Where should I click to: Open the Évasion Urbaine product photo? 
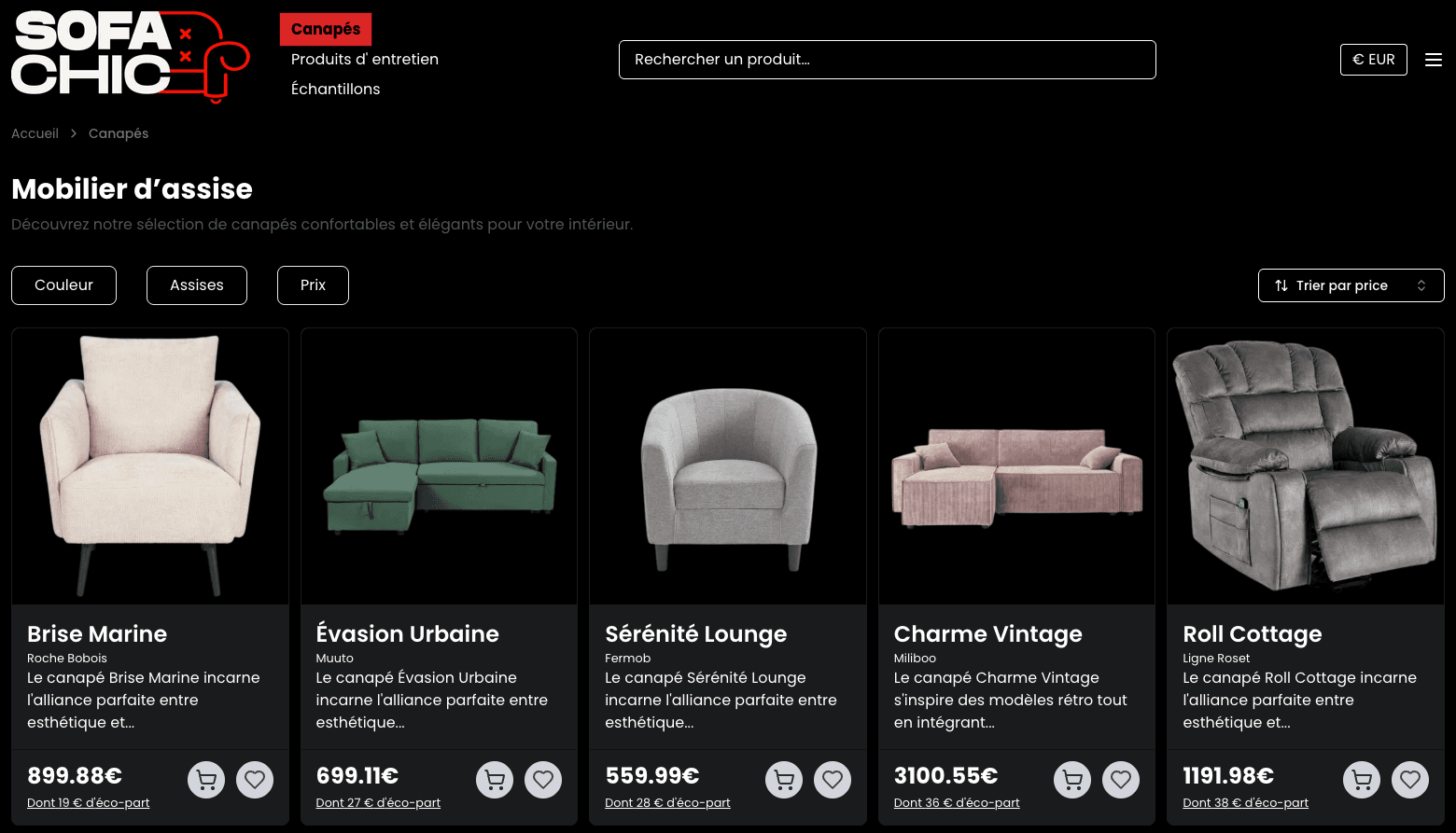pyautogui.click(x=439, y=465)
